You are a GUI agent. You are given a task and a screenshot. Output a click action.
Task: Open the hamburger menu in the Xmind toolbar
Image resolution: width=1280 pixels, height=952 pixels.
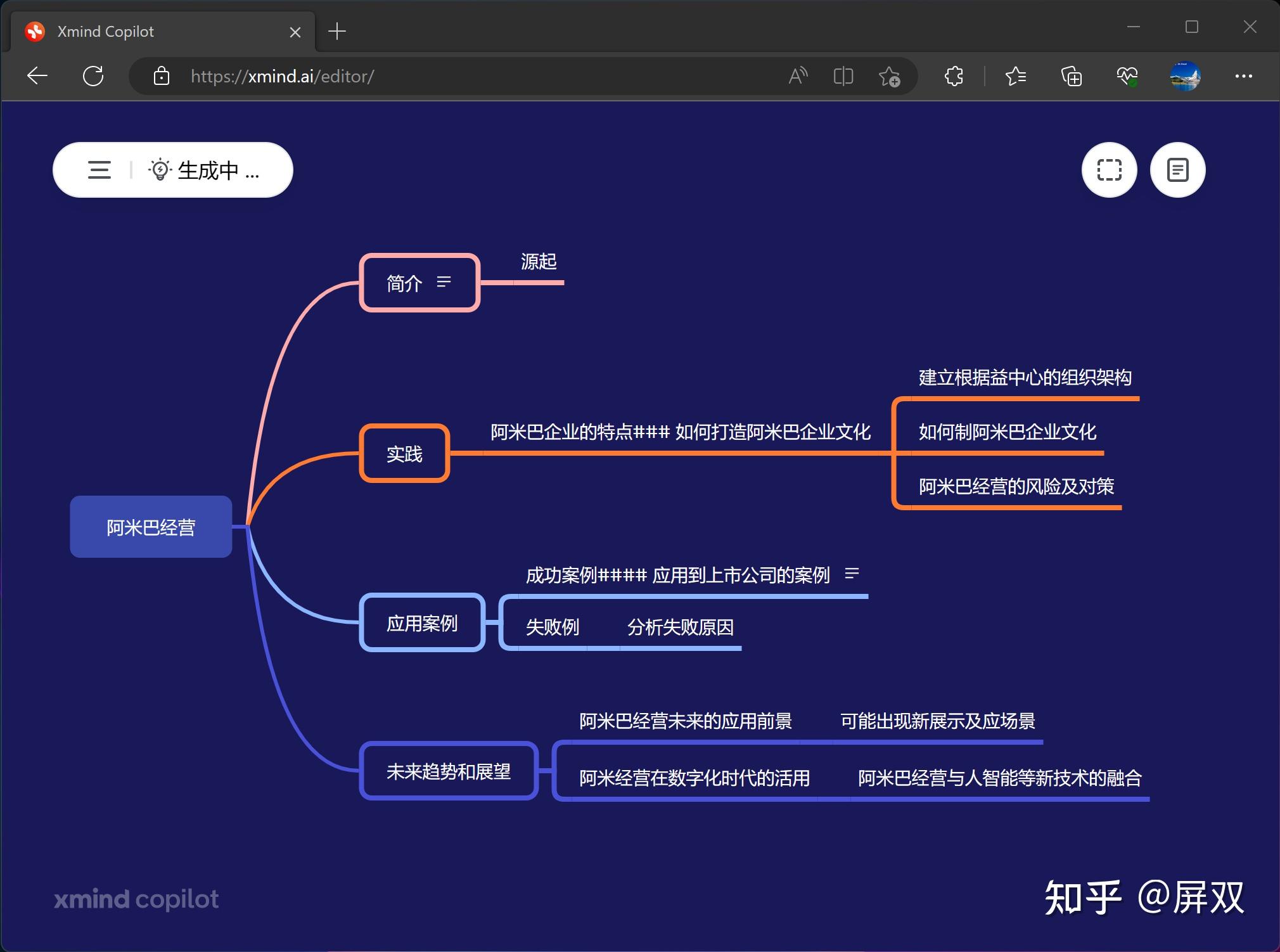(98, 169)
